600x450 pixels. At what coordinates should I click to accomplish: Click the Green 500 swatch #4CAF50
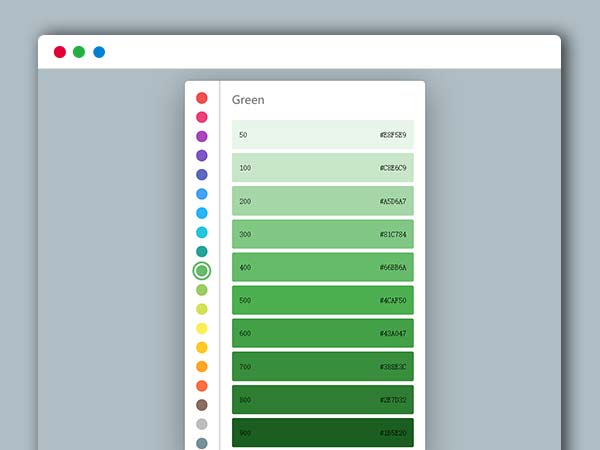click(322, 300)
